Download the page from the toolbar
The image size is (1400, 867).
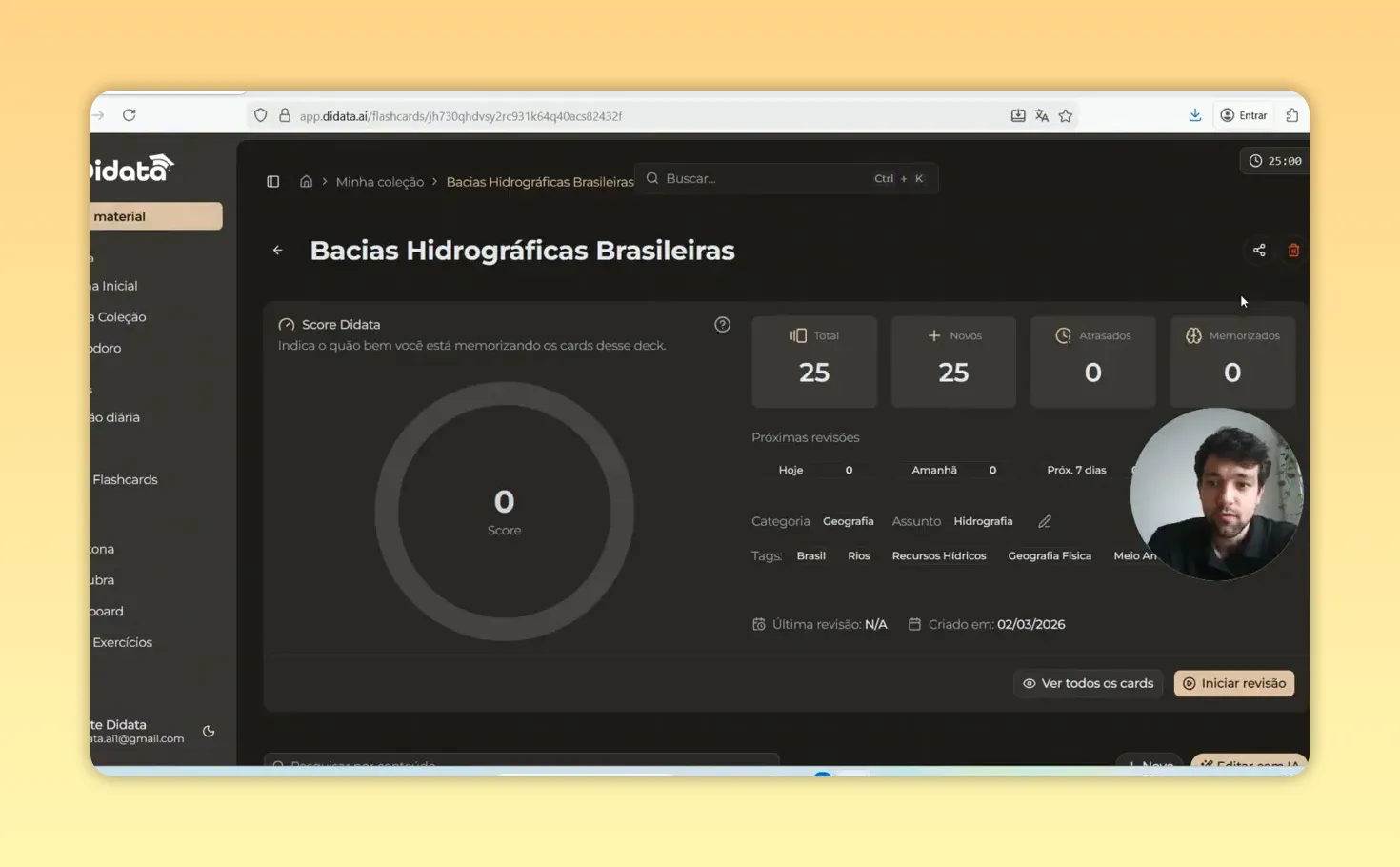tap(1195, 114)
